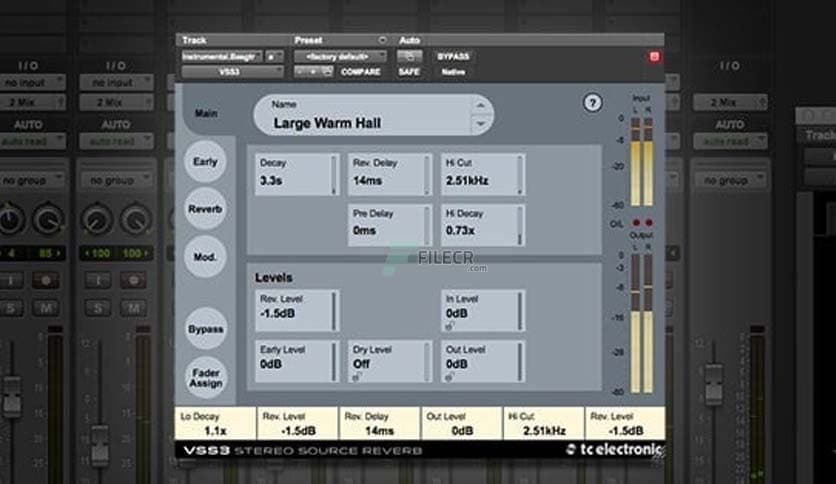The height and width of the screenshot is (484, 836).
Task: Select the Dry Level Off field
Action: tap(389, 361)
